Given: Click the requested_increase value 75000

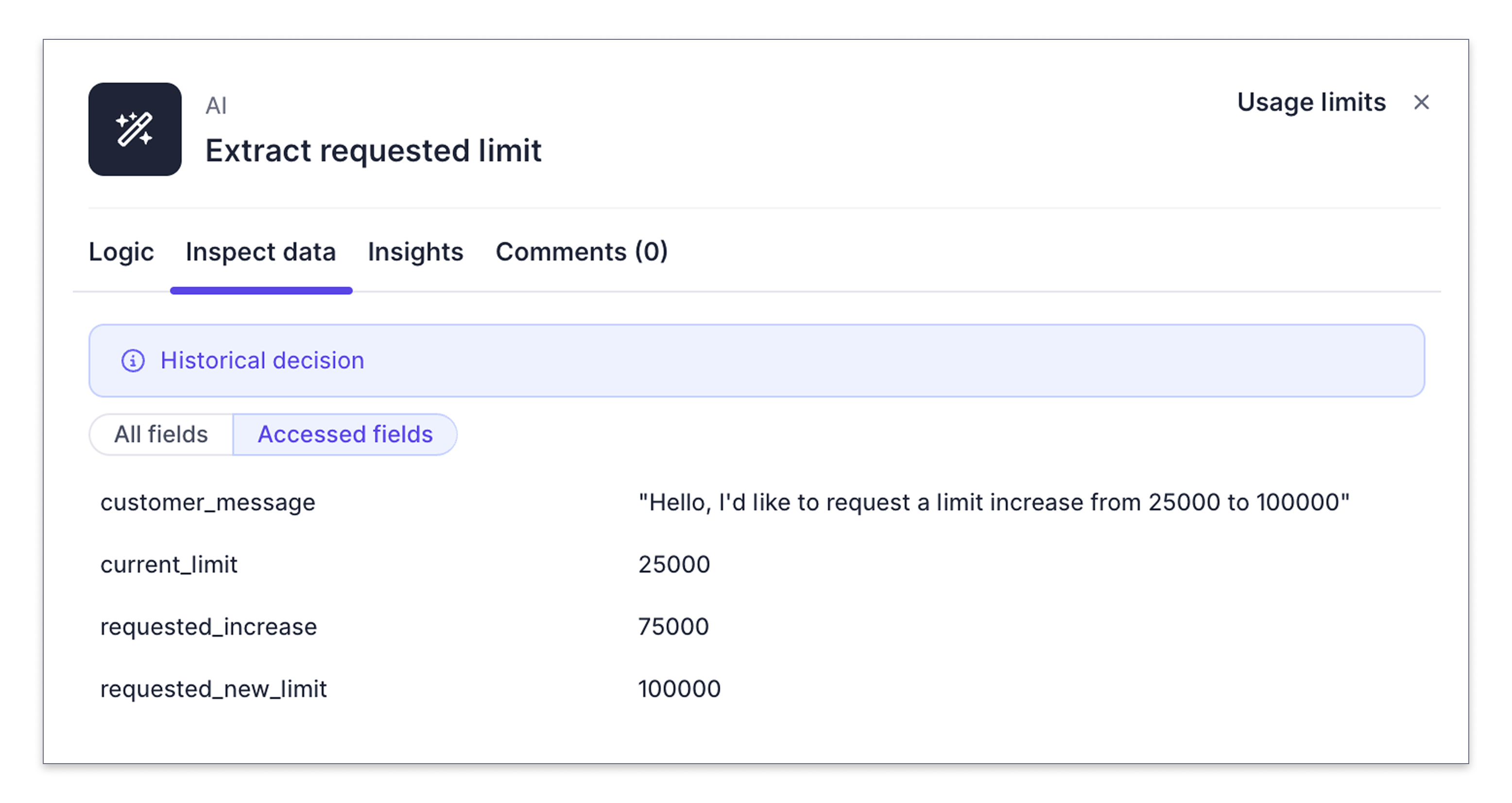Looking at the screenshot, I should coord(673,628).
